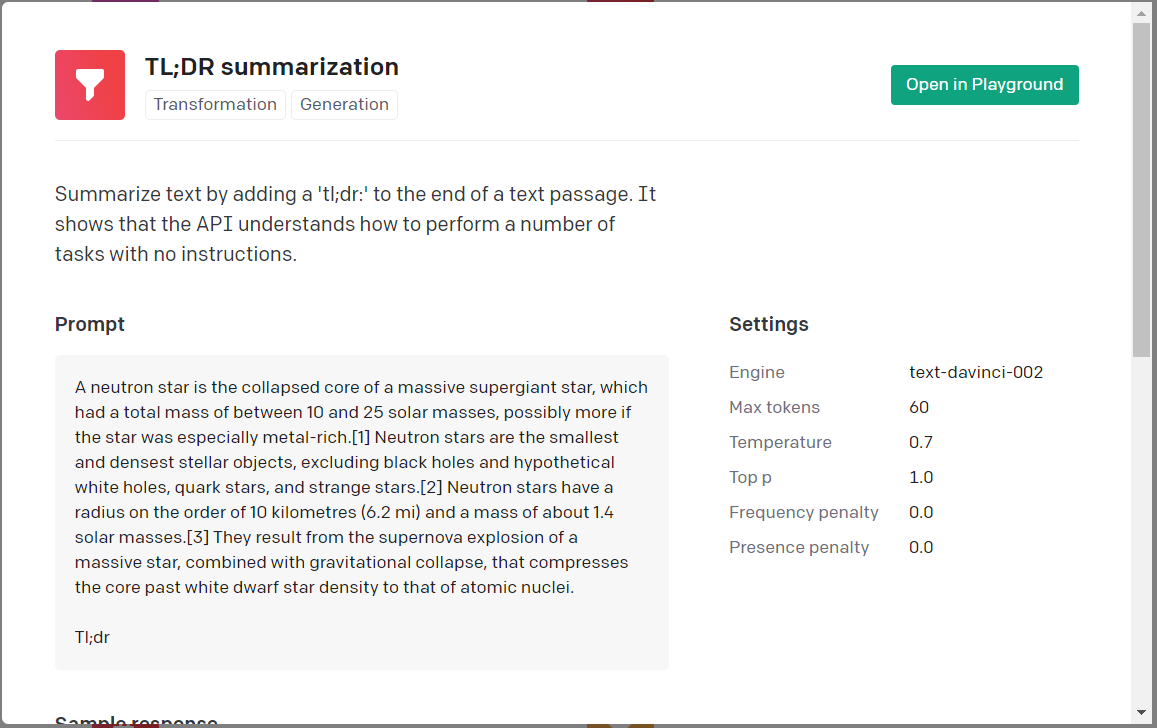Click the TL;DR summarization title
Viewport: 1157px width, 728px height.
click(x=271, y=66)
